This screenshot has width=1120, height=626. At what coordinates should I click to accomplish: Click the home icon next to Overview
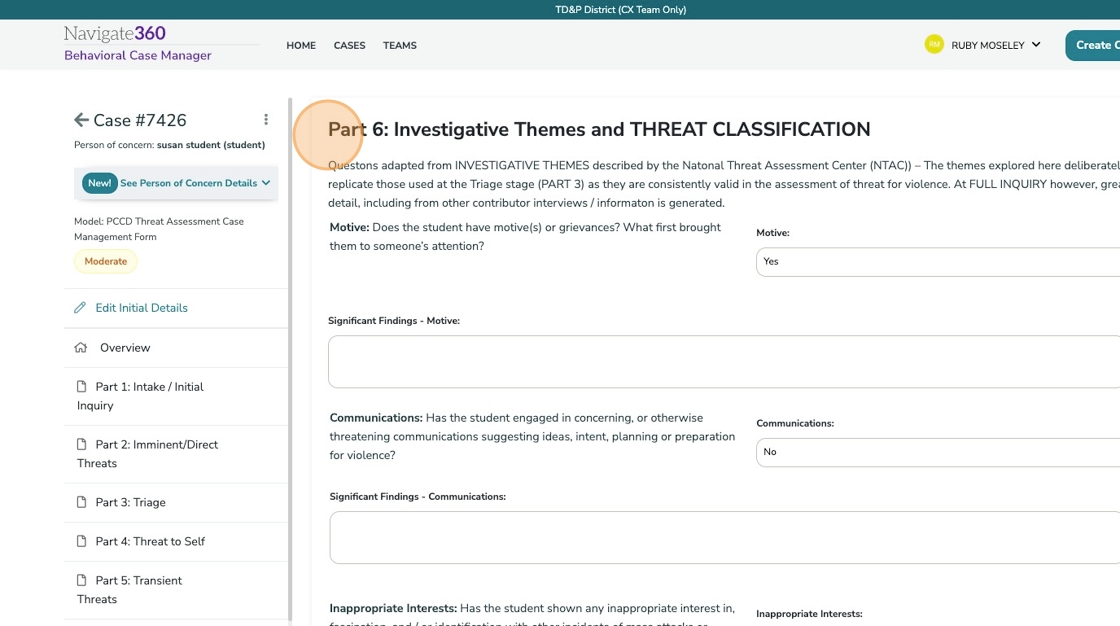(81, 348)
